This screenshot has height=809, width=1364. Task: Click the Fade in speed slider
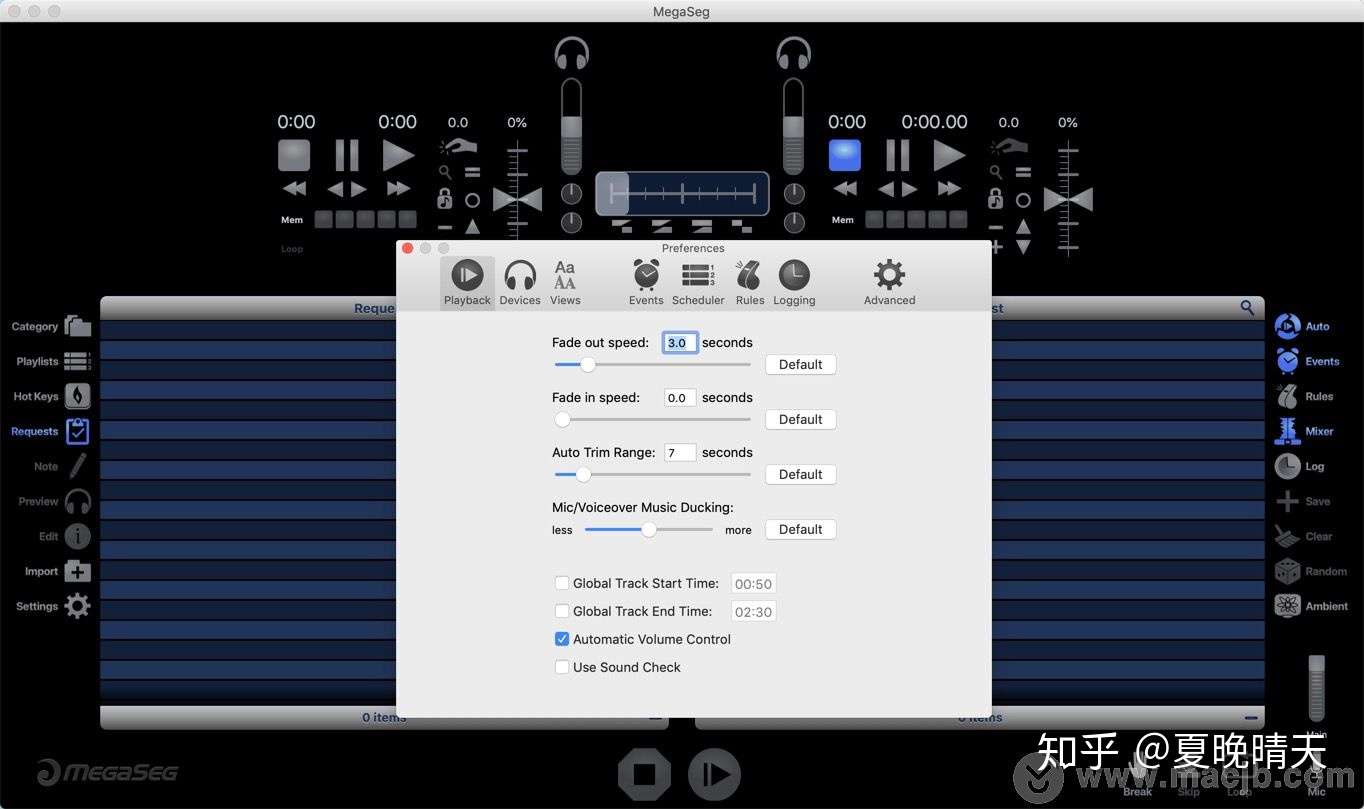pyautogui.click(x=652, y=419)
